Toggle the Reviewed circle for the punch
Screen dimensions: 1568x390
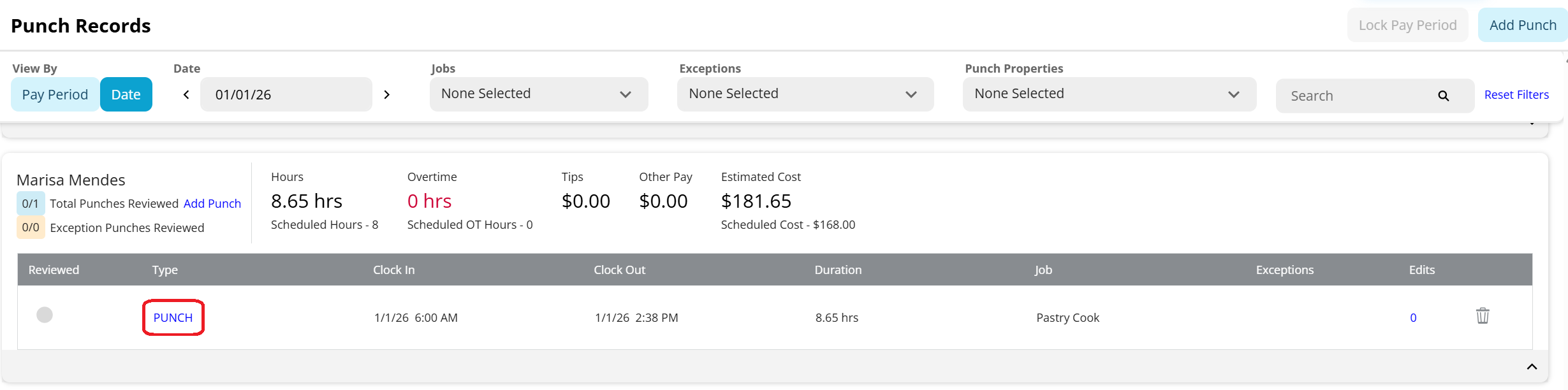pyautogui.click(x=45, y=315)
